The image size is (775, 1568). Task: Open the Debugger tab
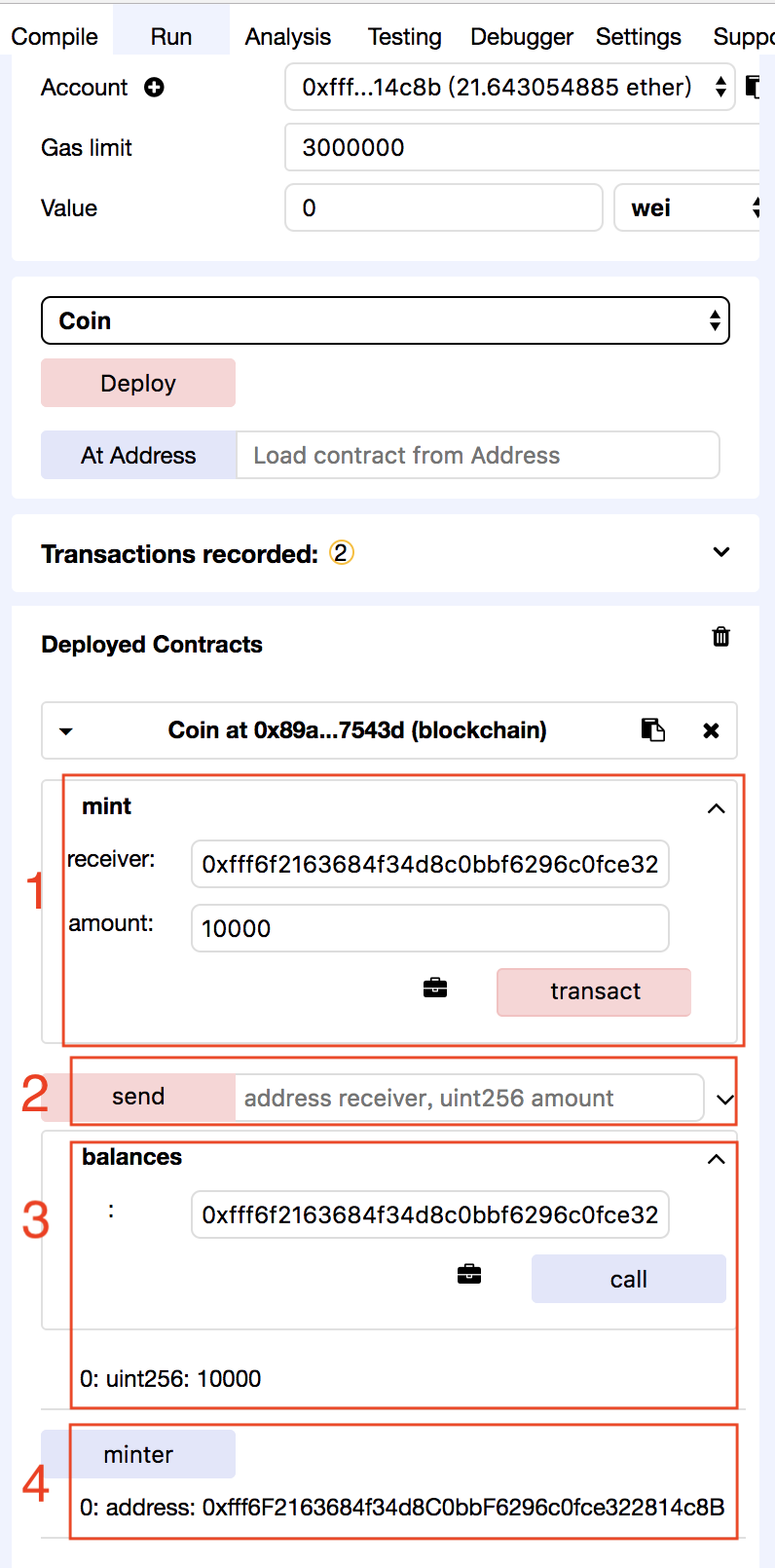[x=522, y=37]
